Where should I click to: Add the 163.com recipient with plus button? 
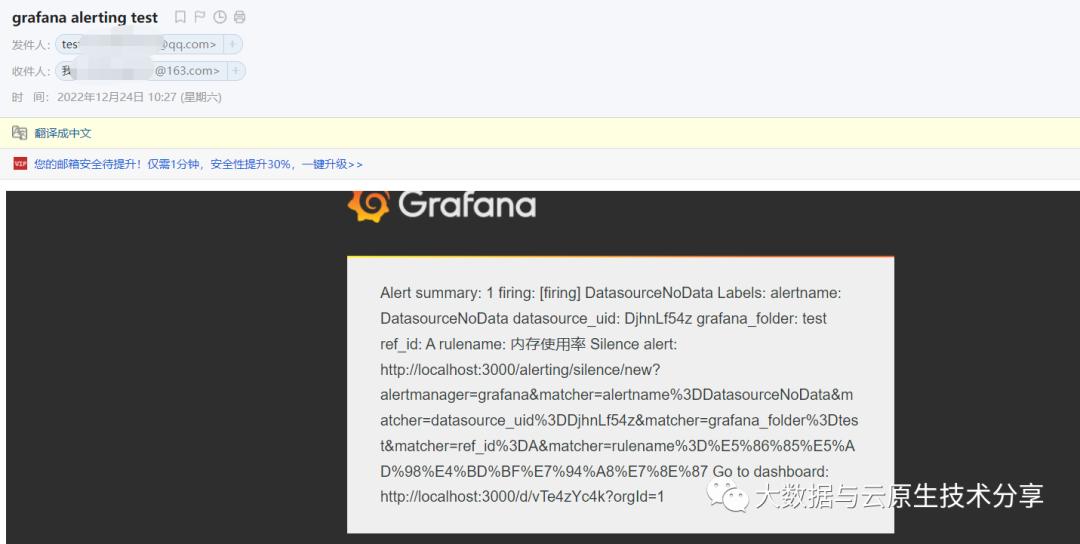point(236,71)
